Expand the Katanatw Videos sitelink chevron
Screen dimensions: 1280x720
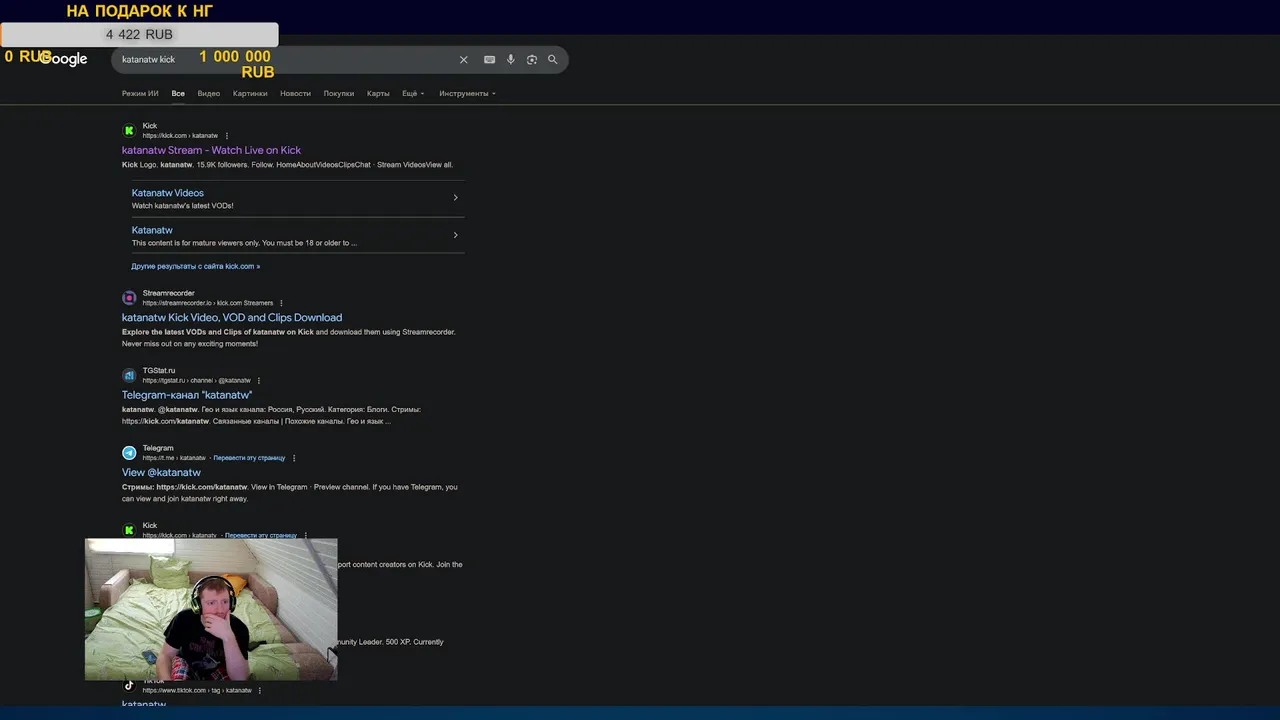pos(455,197)
